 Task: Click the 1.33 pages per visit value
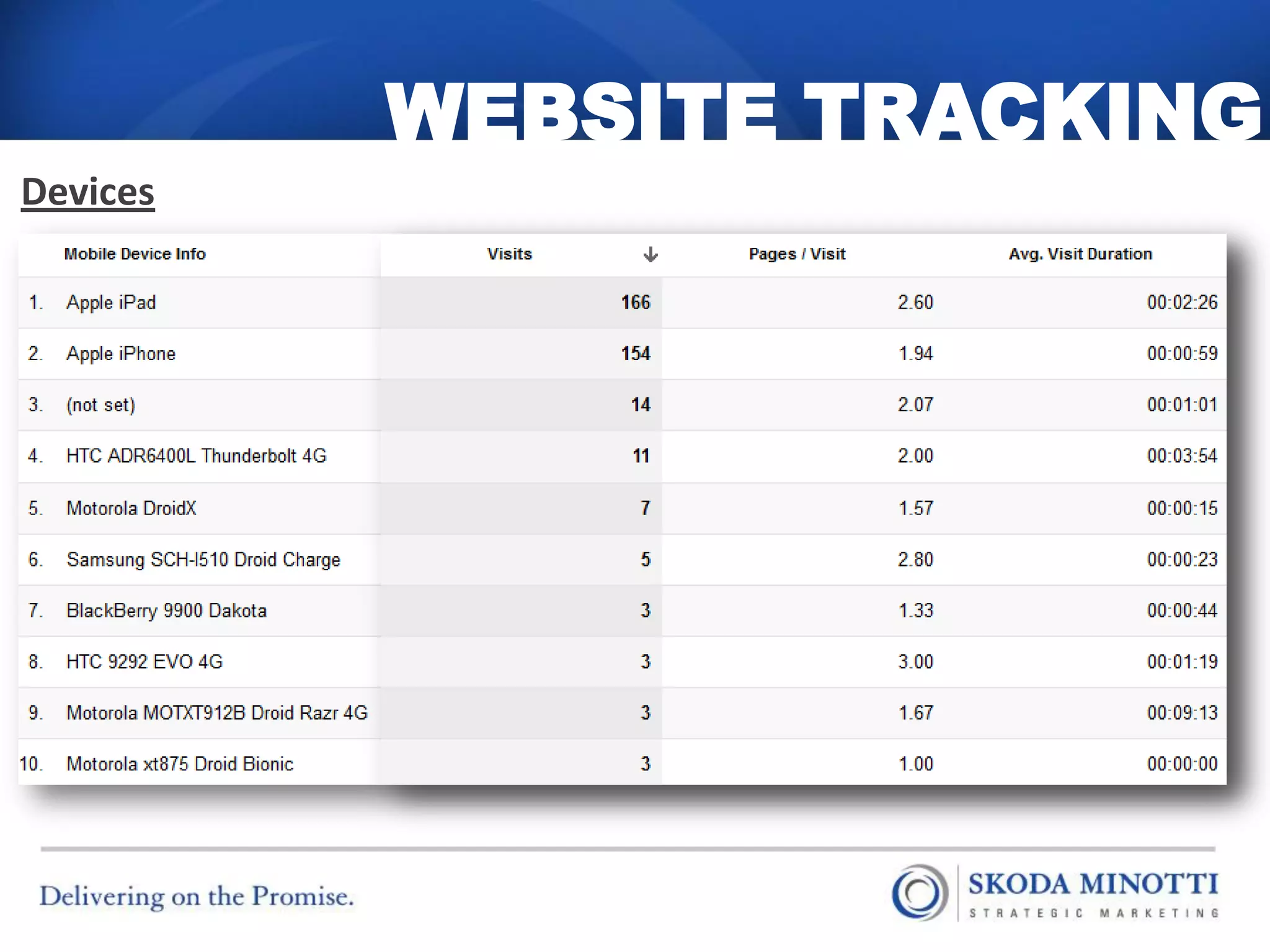click(915, 611)
